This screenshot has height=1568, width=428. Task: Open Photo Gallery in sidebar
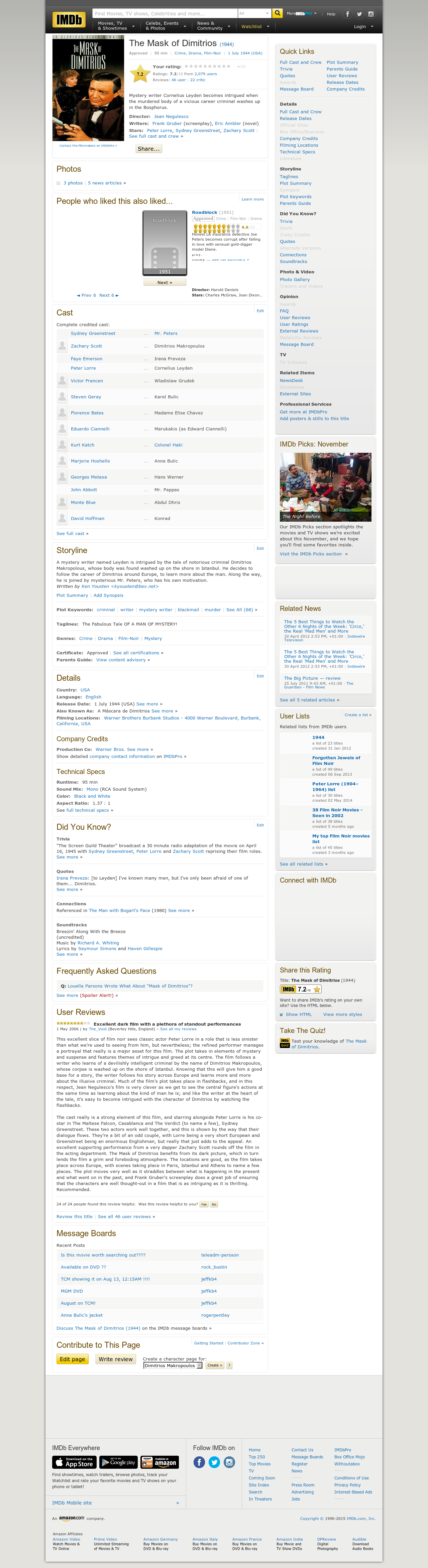(x=295, y=279)
